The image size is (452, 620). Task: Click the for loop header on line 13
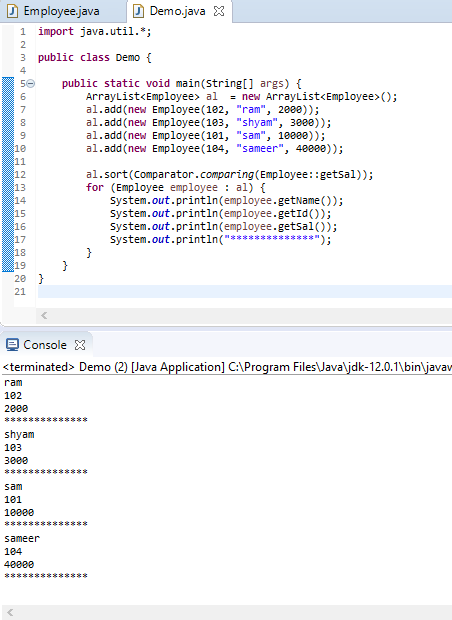pyautogui.click(x=176, y=187)
